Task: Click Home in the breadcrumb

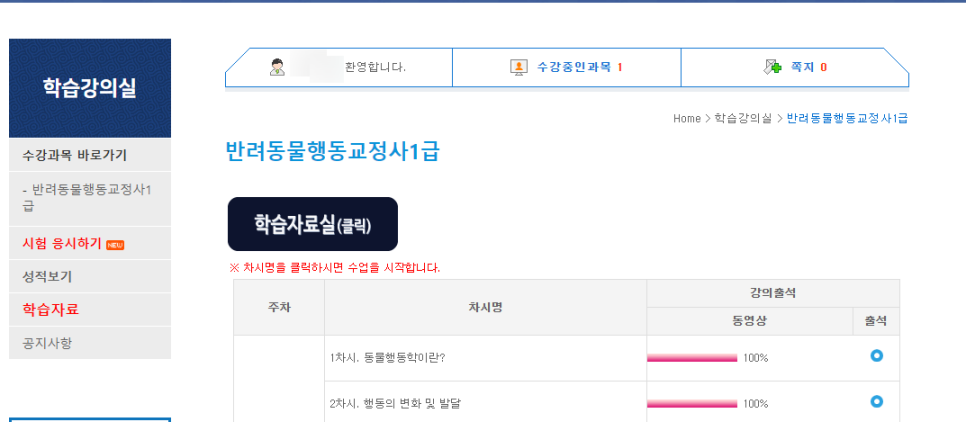Action: [x=686, y=118]
